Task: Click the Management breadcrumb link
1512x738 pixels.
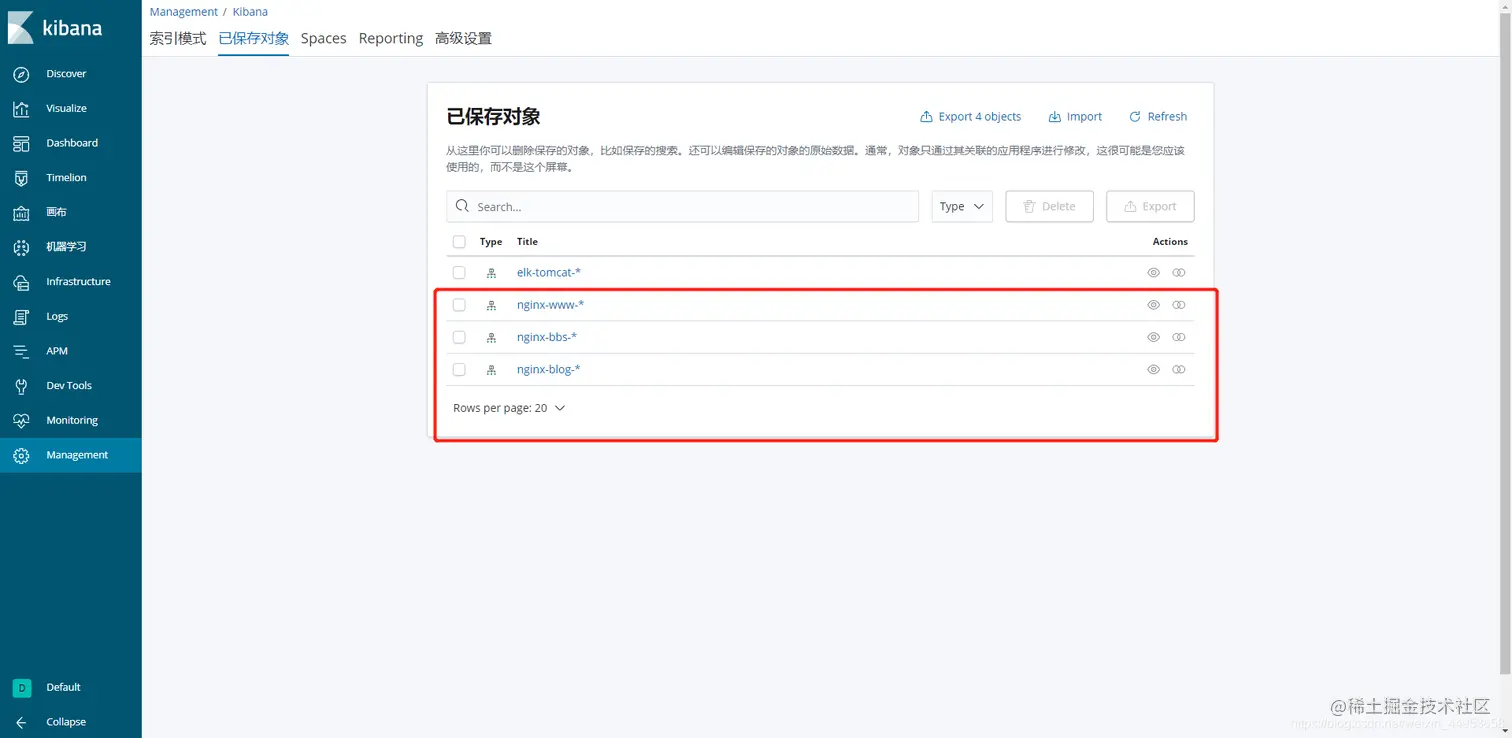Action: pos(184,12)
